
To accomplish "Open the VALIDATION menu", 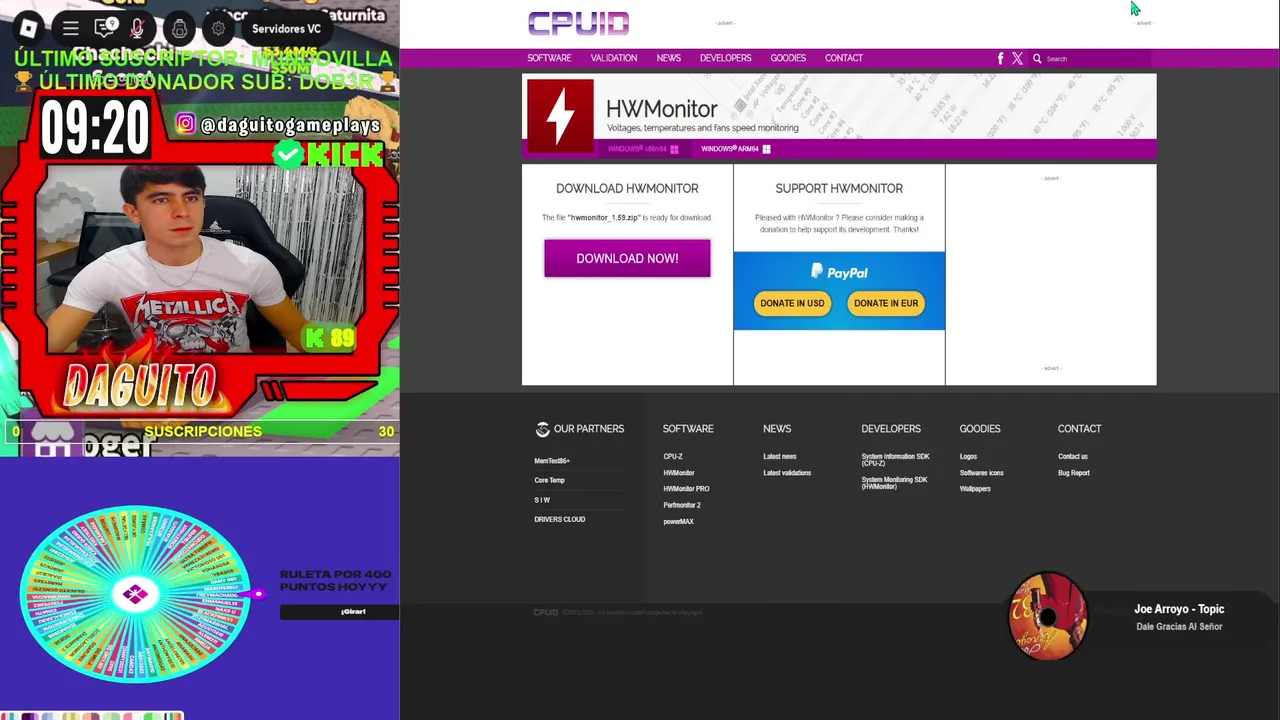I will pos(614,58).
